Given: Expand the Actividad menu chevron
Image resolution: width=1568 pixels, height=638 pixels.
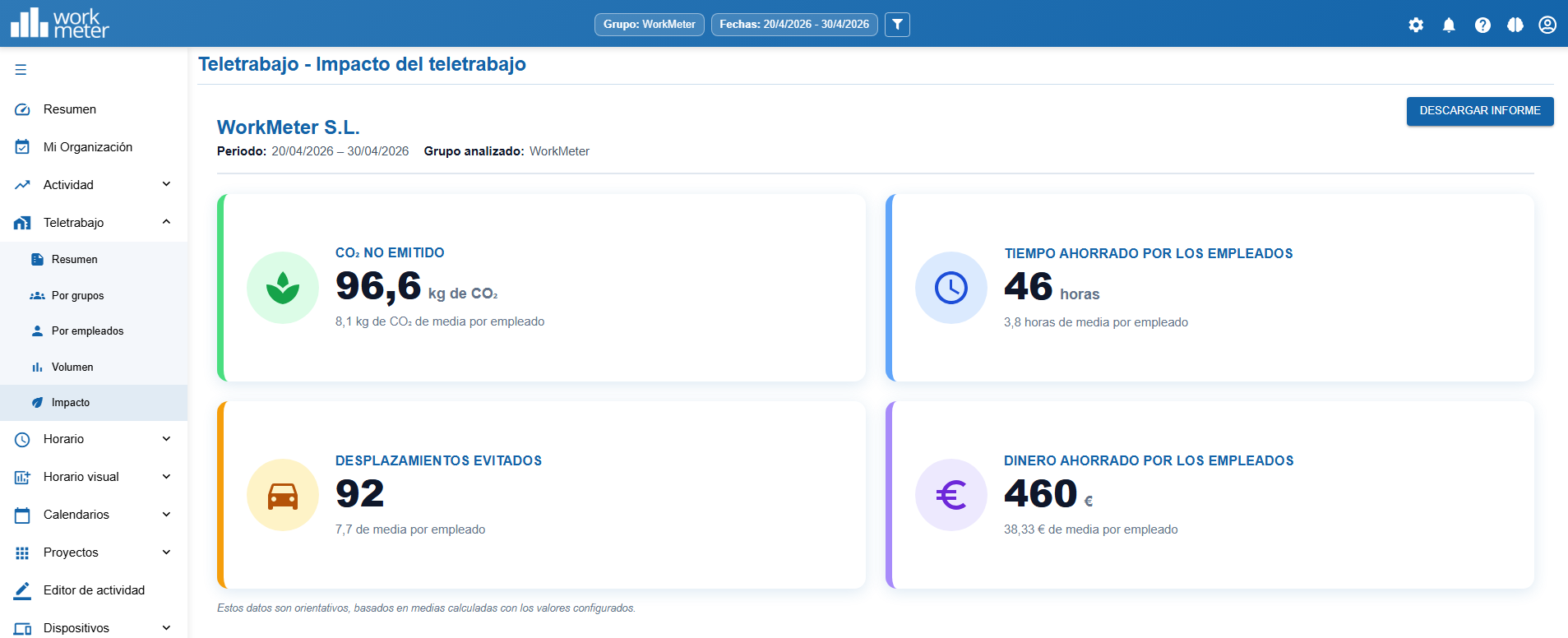Looking at the screenshot, I should click(x=166, y=184).
